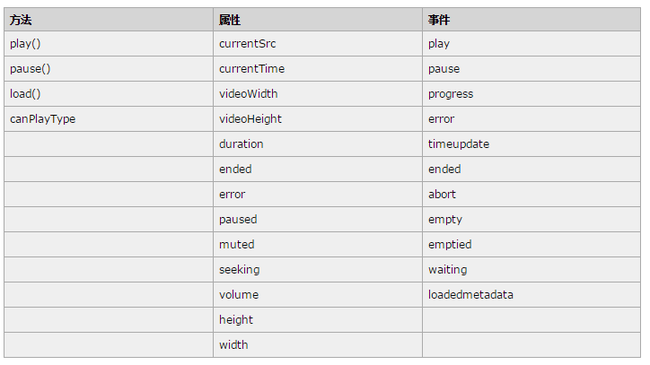Select the videoWidth property cell

318,94
